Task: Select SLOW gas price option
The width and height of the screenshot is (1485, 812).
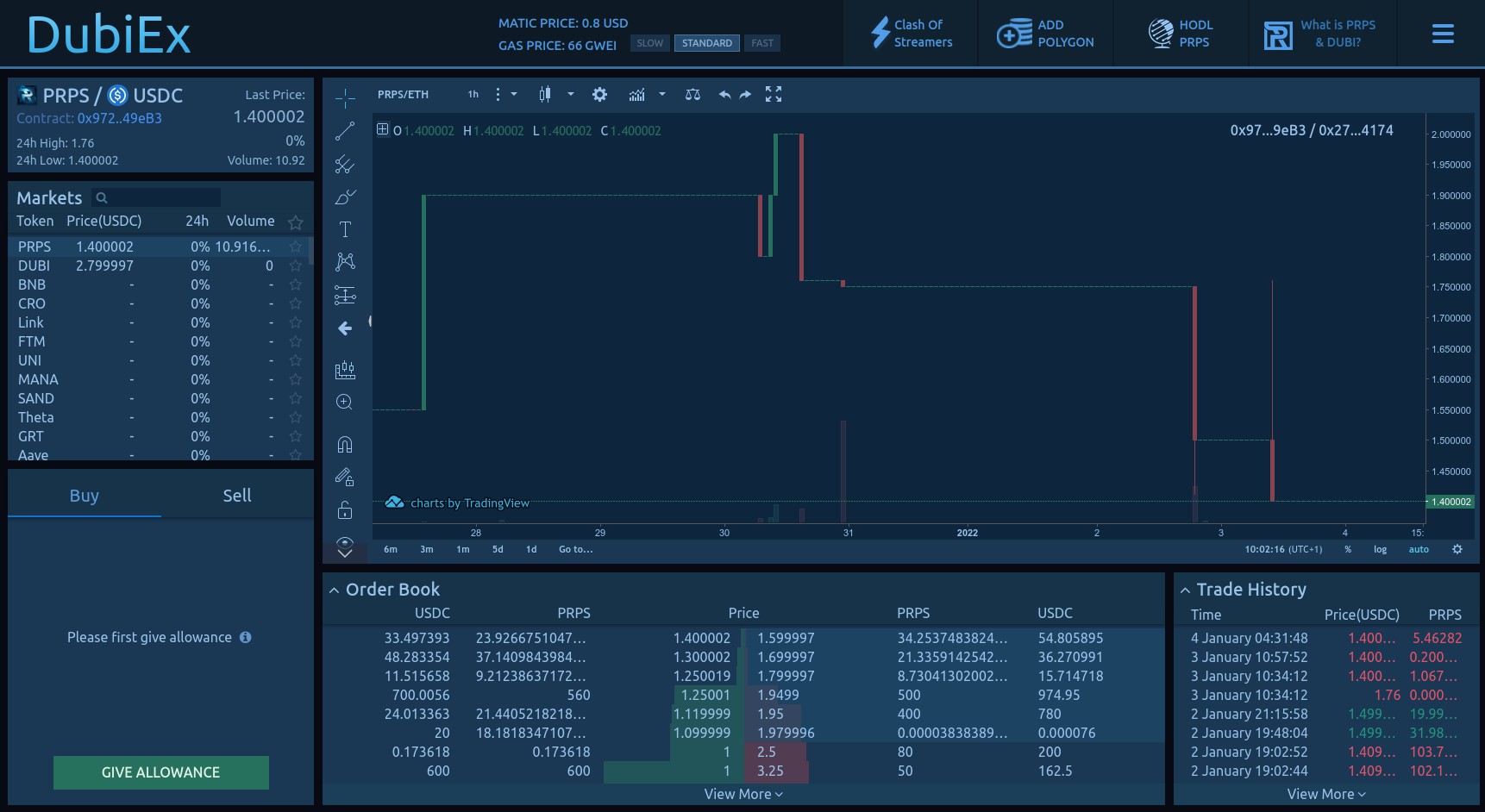Action: click(650, 43)
